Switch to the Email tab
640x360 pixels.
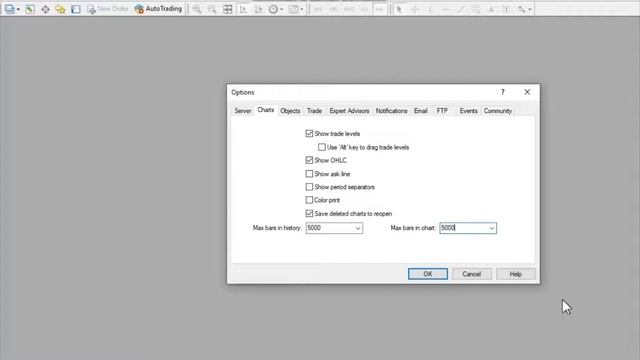click(x=420, y=111)
